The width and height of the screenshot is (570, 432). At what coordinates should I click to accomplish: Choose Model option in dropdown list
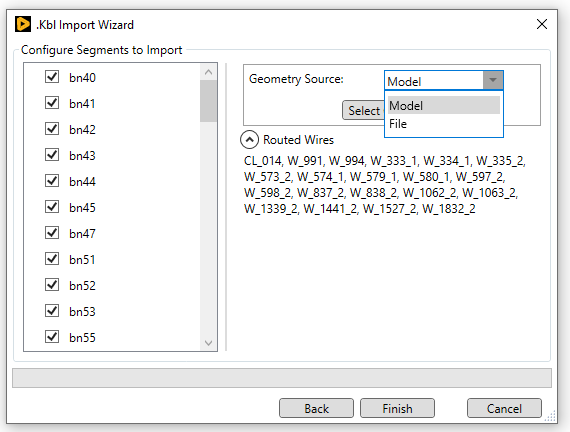443,105
